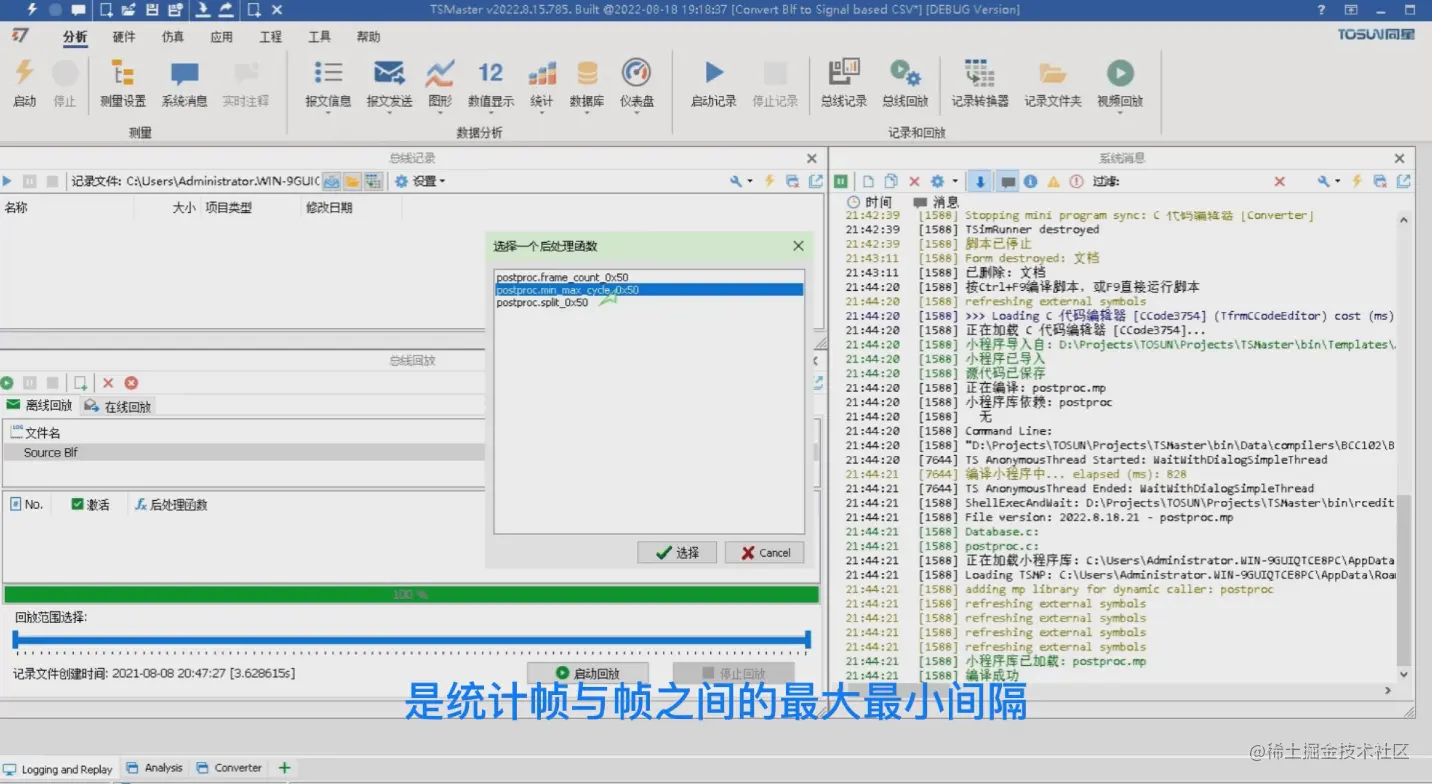Image resolution: width=1432 pixels, height=784 pixels.
Task: Open the Analysis tab at the bottom
Action: point(154,768)
